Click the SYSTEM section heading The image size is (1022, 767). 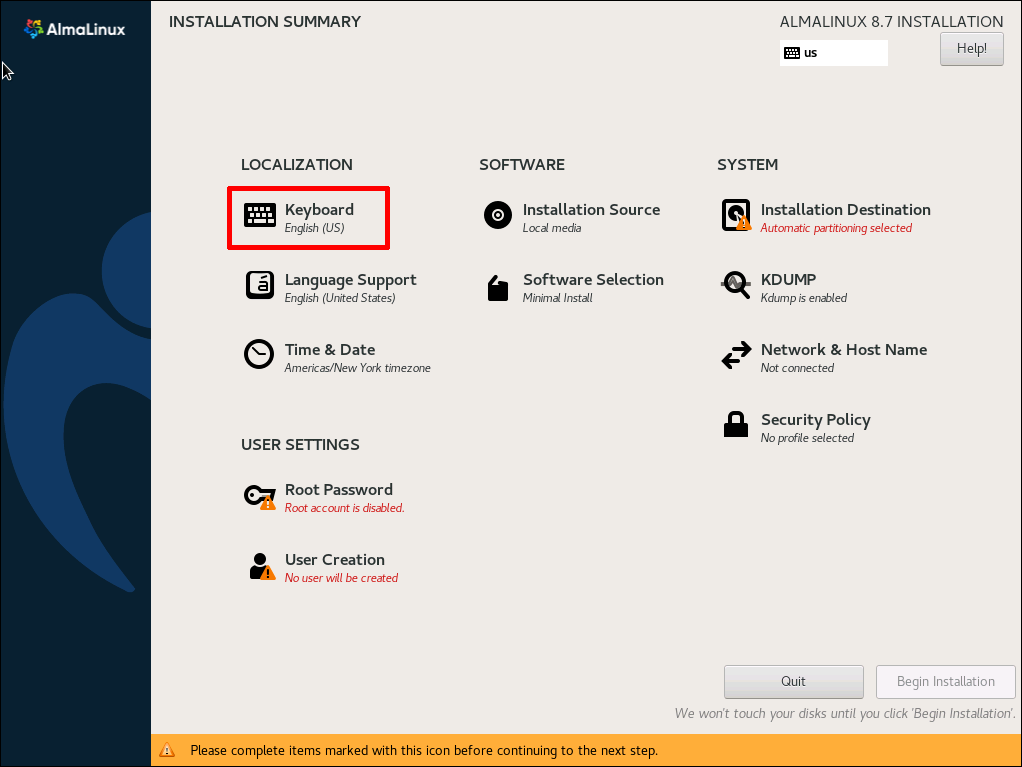(x=747, y=165)
